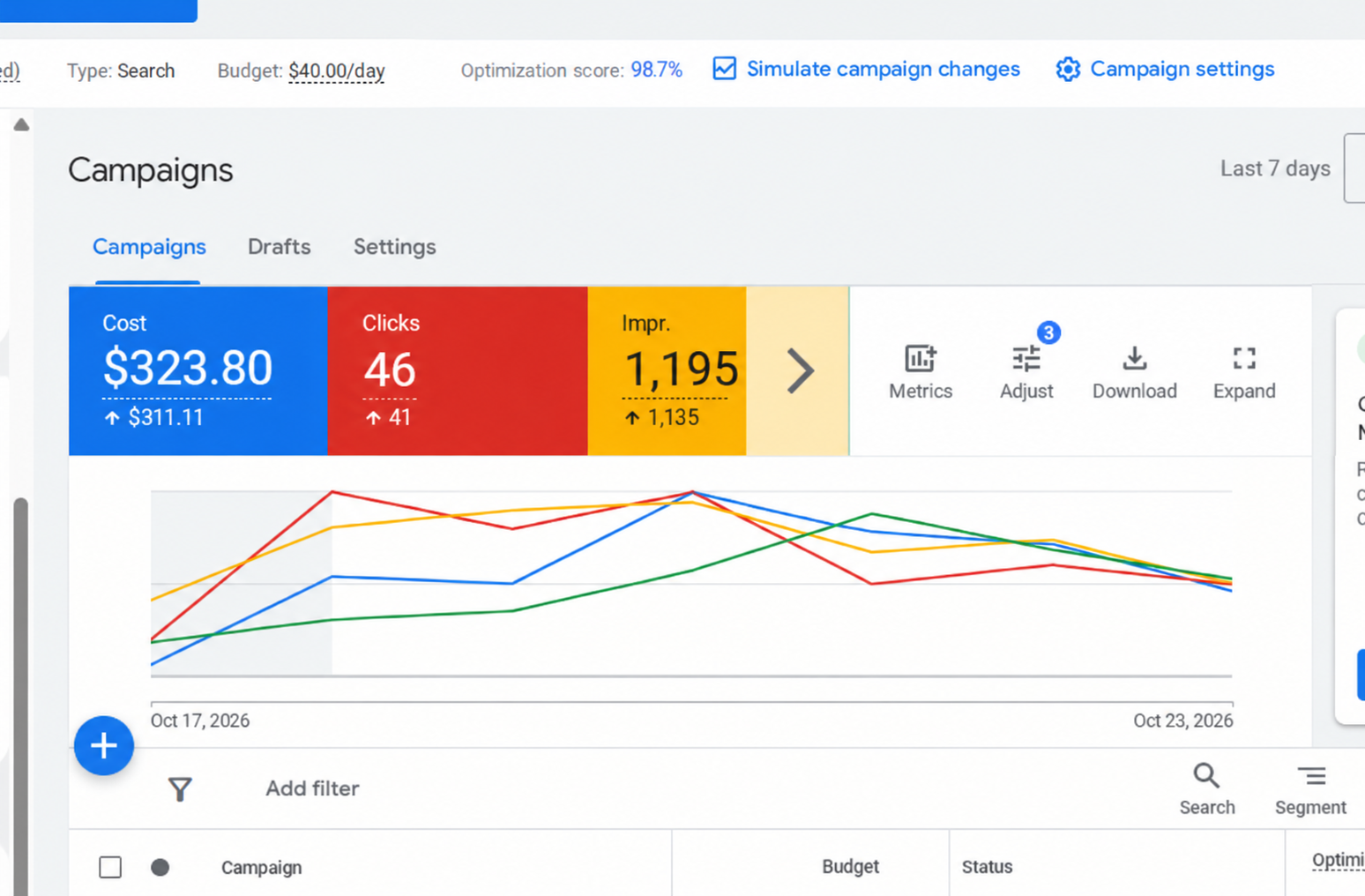The height and width of the screenshot is (896, 1365).
Task: Expand the chart to full view
Action: pyautogui.click(x=1244, y=372)
